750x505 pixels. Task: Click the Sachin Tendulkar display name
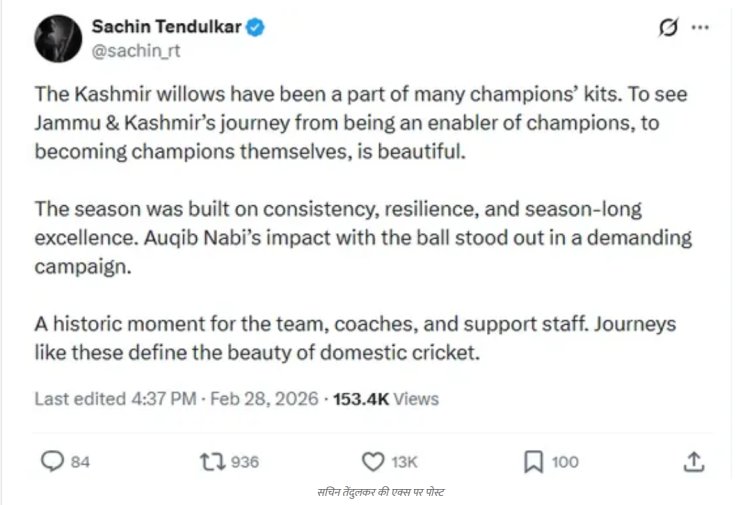pos(166,27)
